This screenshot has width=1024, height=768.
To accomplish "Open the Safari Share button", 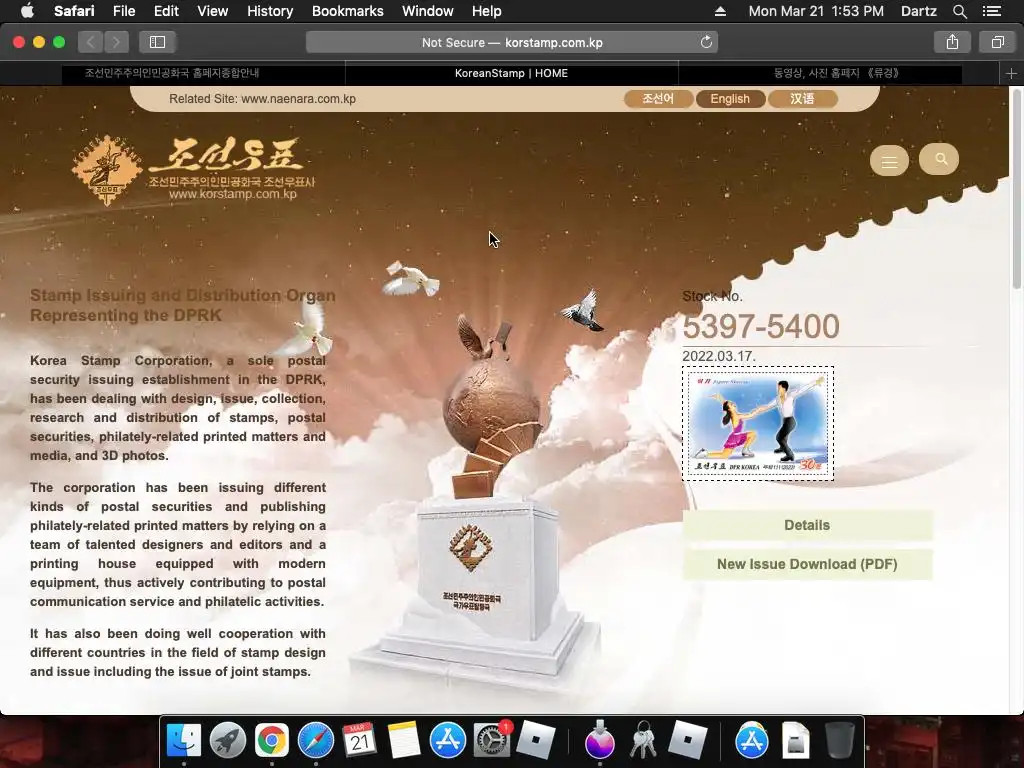I will pos(952,42).
